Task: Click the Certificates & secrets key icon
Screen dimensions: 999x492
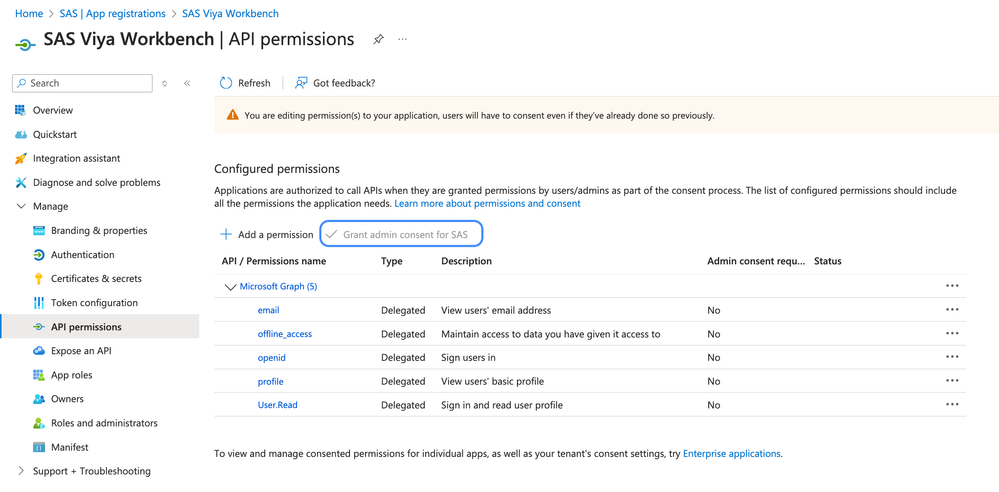Action: click(x=39, y=279)
